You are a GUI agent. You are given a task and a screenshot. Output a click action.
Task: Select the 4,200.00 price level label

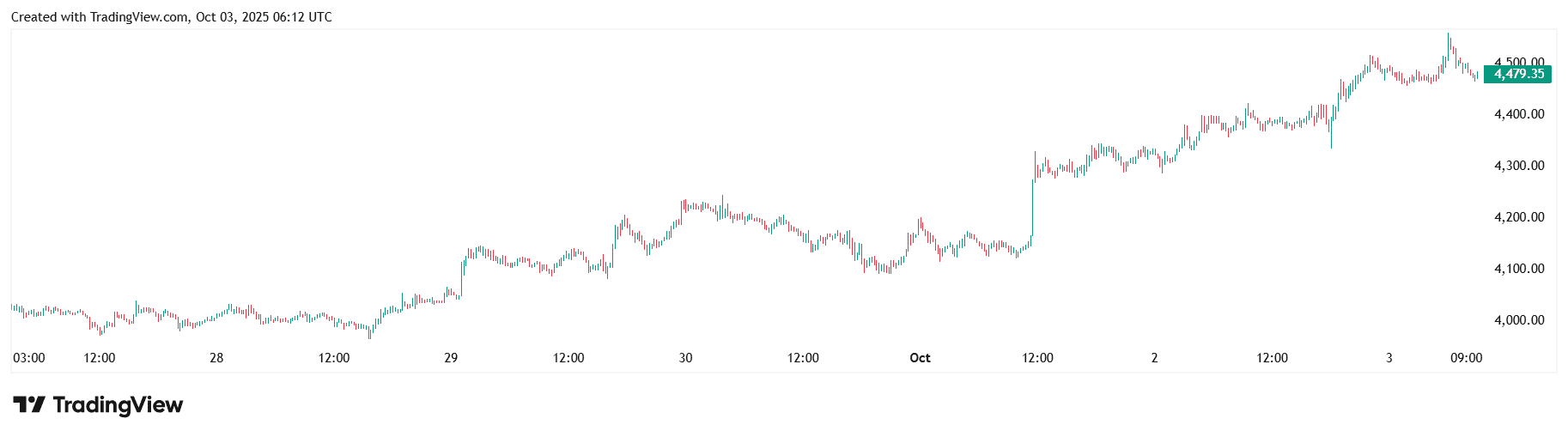tap(1519, 217)
